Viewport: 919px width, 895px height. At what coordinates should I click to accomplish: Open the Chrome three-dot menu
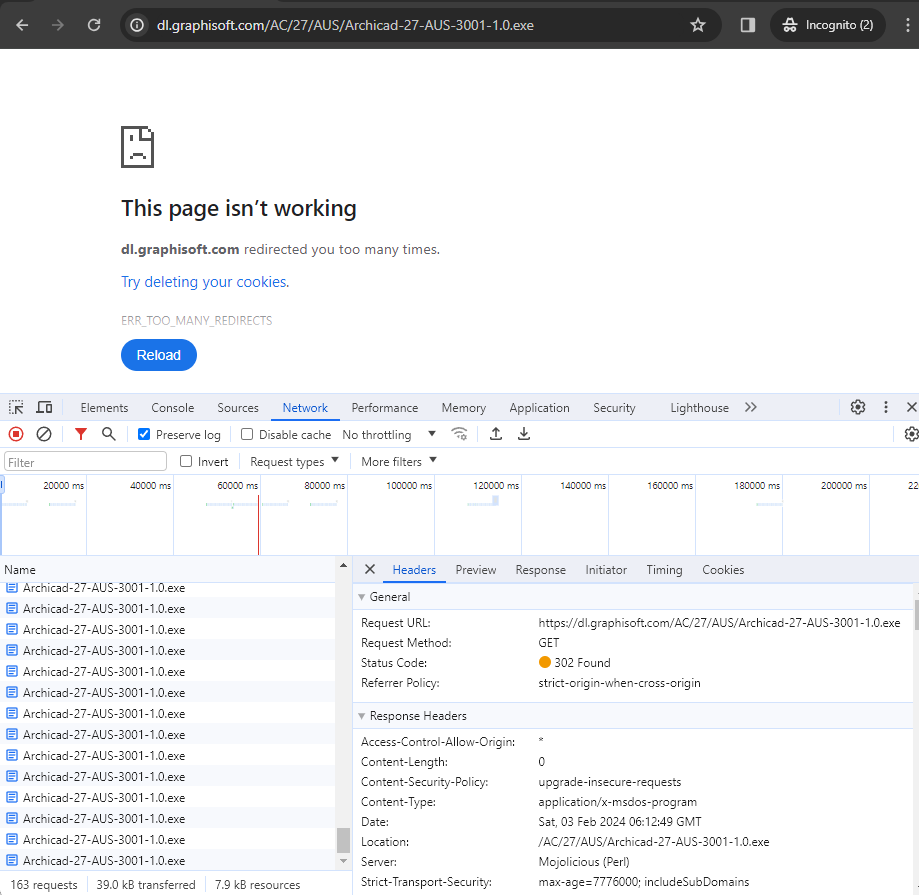(x=907, y=25)
